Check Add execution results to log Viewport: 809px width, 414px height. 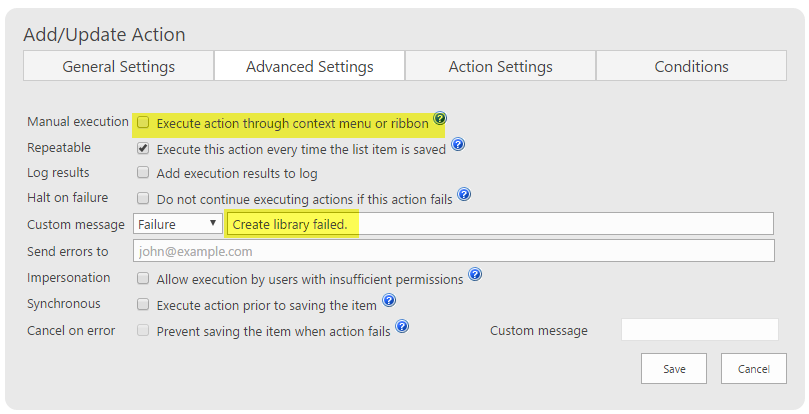(x=143, y=172)
